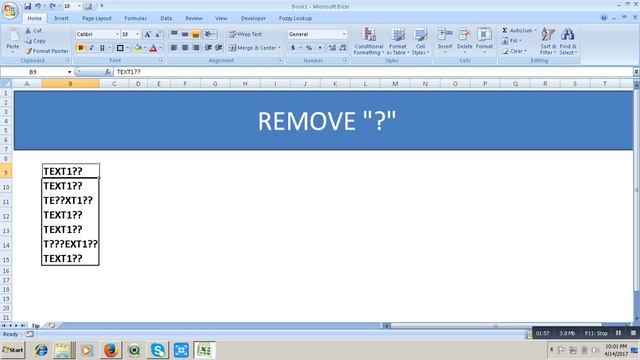This screenshot has height=360, width=640.
Task: Click the Copy command
Action: click(x=35, y=41)
